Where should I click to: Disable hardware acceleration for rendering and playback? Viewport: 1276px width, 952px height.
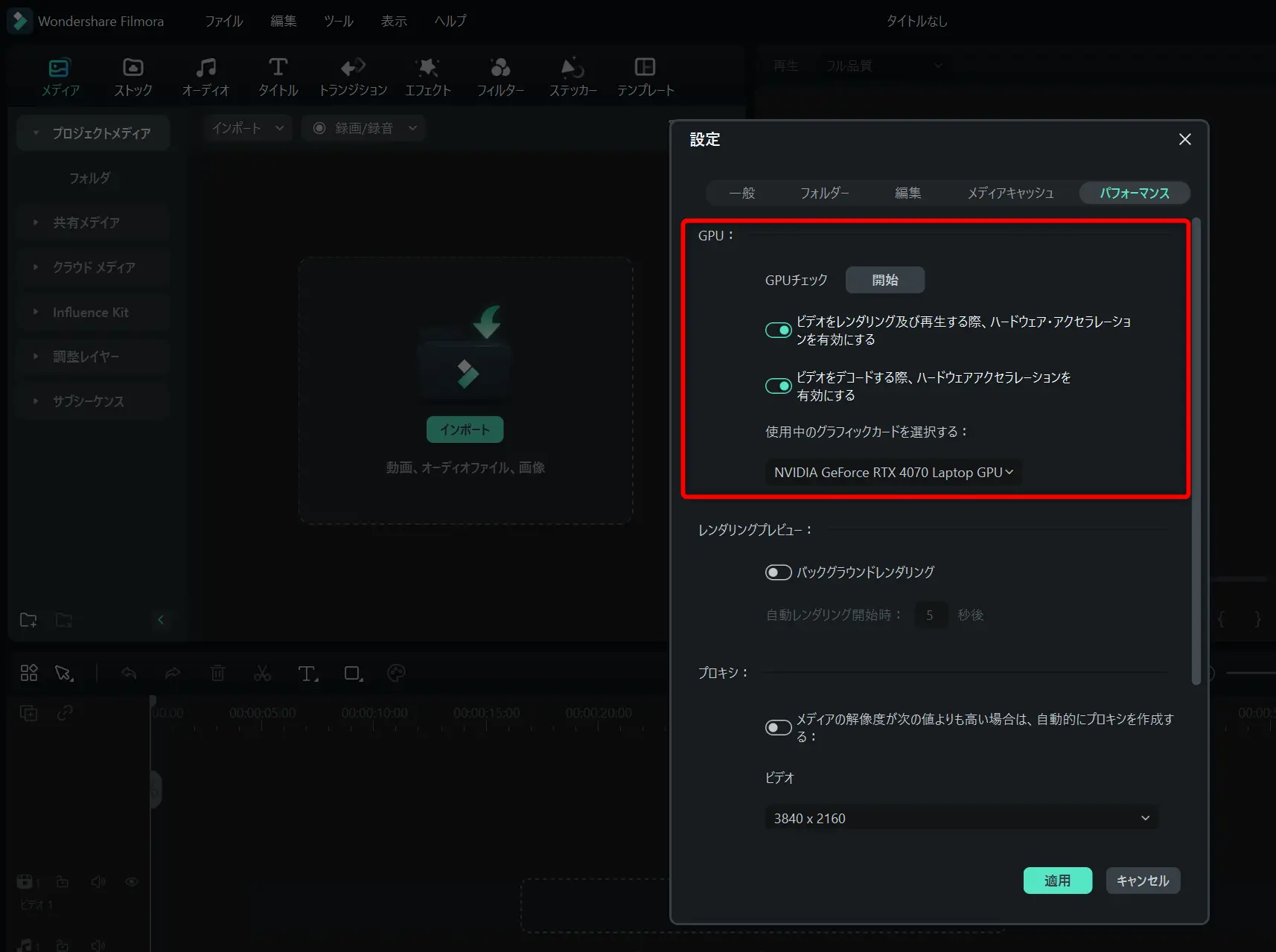pyautogui.click(x=778, y=330)
